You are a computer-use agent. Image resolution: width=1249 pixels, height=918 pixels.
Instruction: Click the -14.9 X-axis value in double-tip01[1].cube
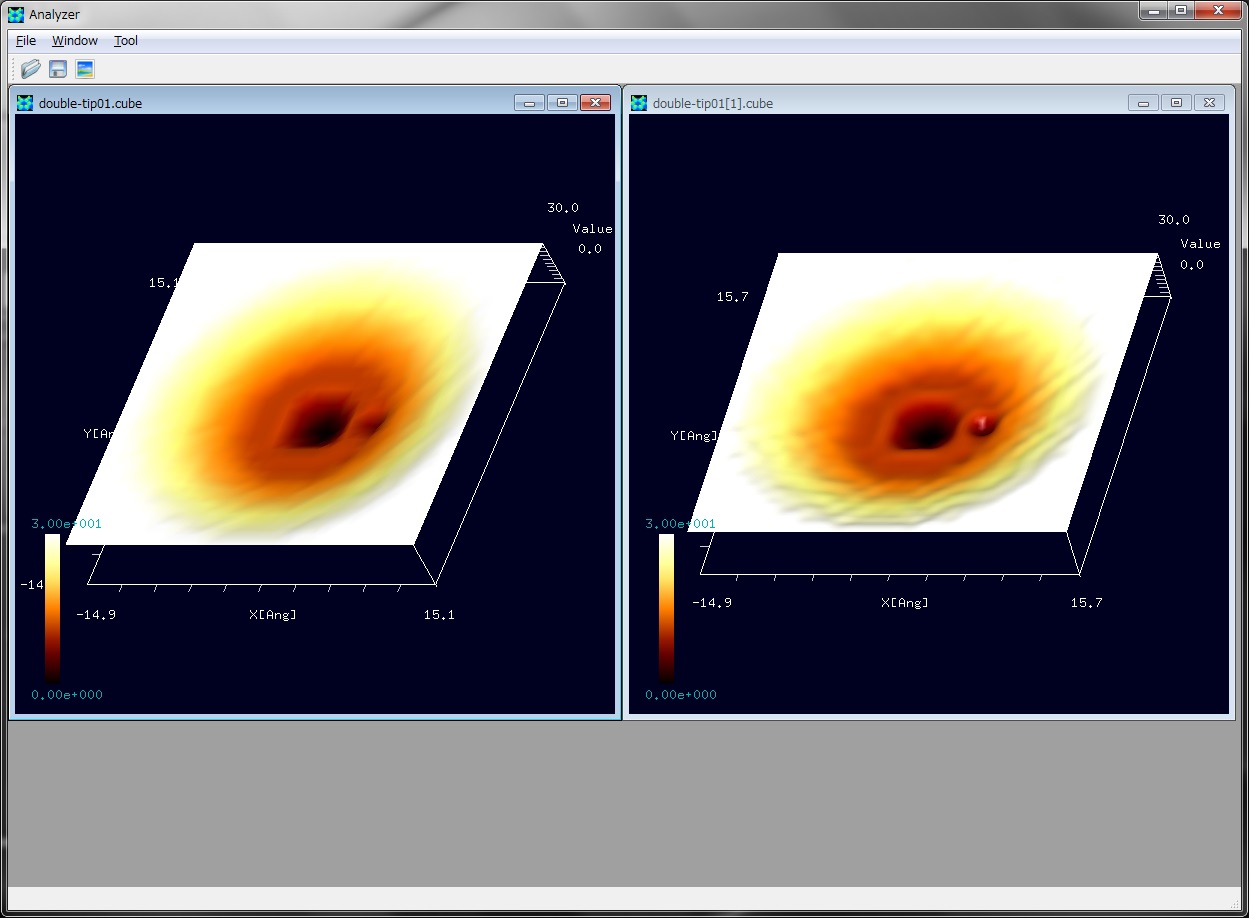[712, 603]
